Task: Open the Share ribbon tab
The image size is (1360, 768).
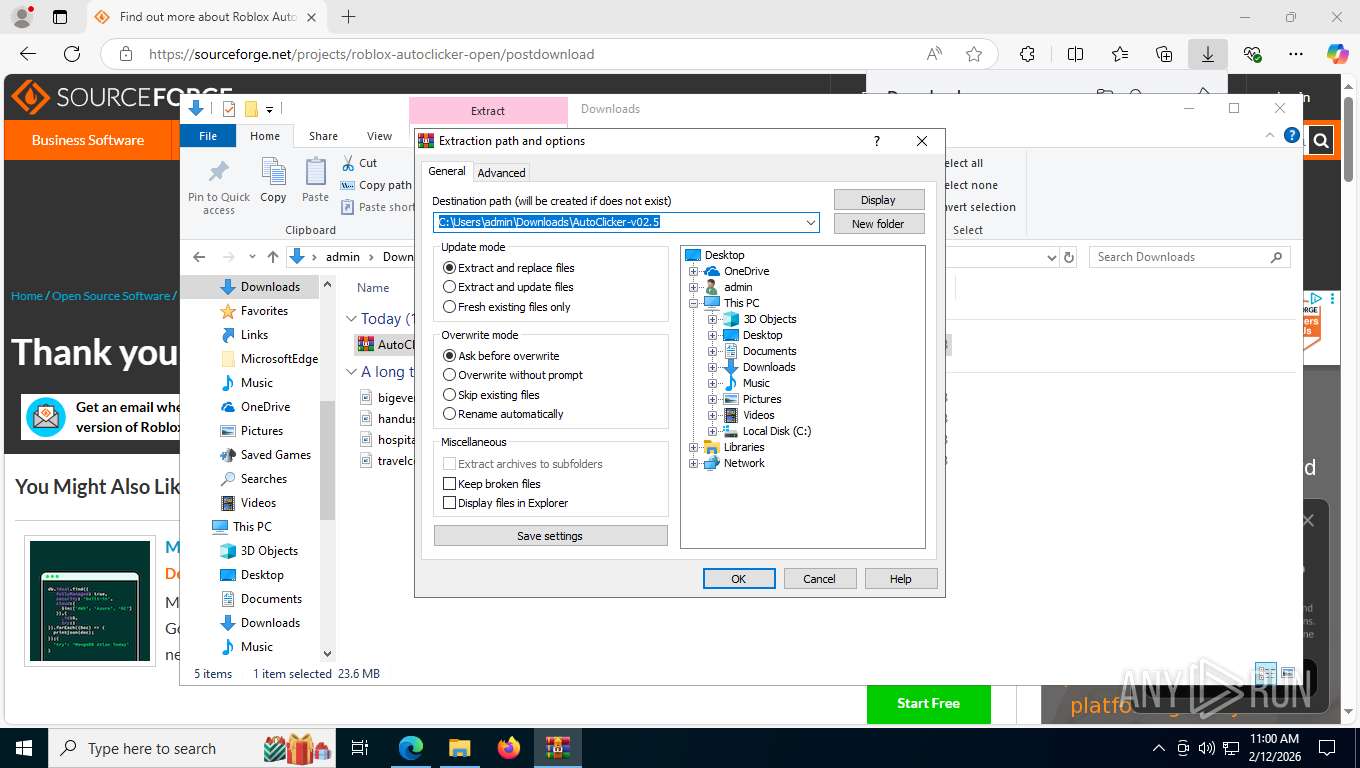Action: pos(323,136)
